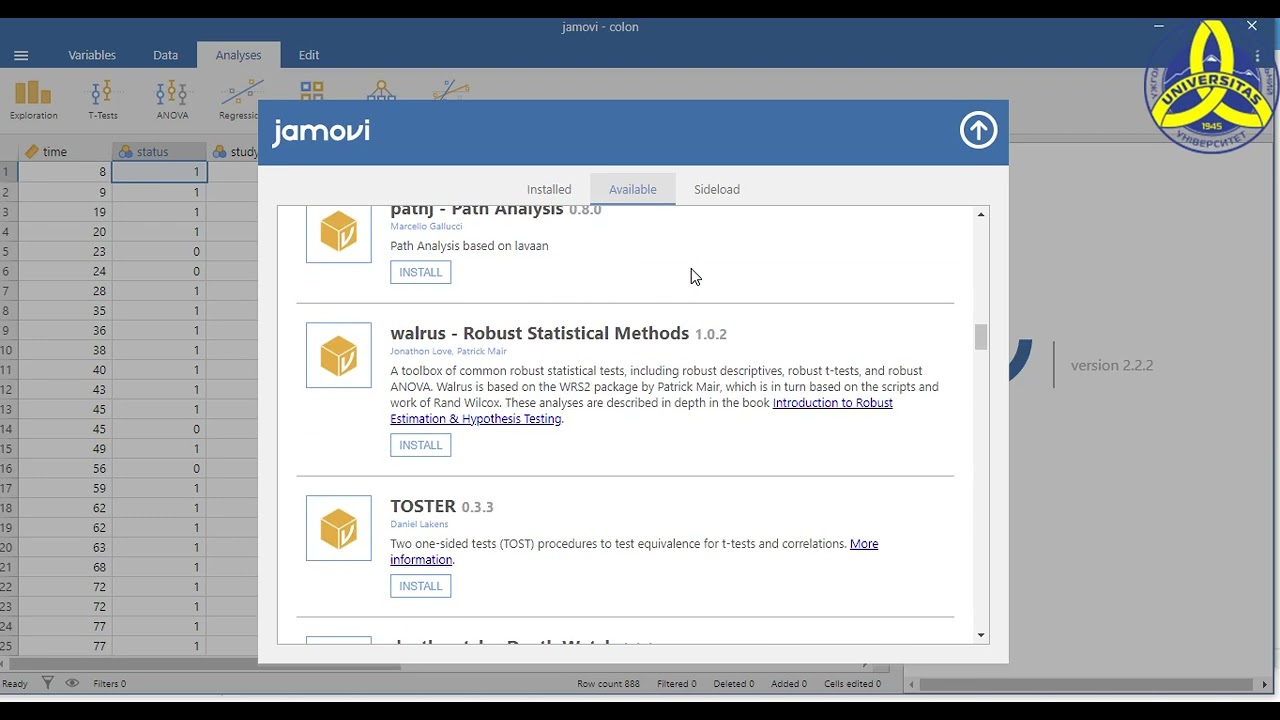1280x720 pixels.
Task: Open the Exploration analyses menu
Action: point(34,100)
